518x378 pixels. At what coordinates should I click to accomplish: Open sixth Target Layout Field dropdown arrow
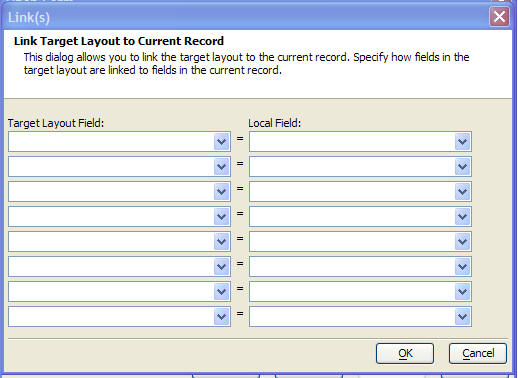coord(222,267)
